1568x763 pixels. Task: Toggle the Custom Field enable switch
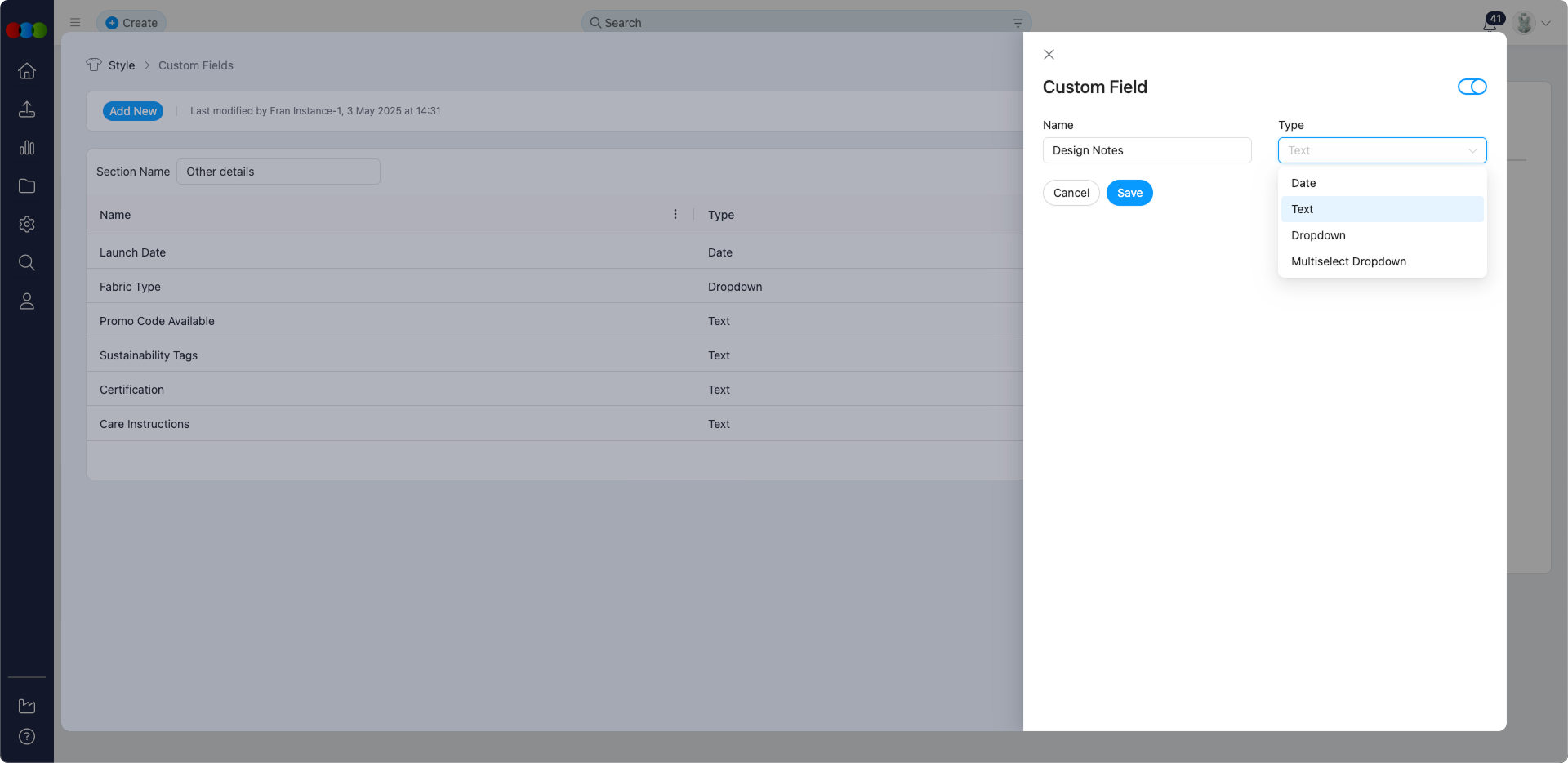click(1471, 87)
